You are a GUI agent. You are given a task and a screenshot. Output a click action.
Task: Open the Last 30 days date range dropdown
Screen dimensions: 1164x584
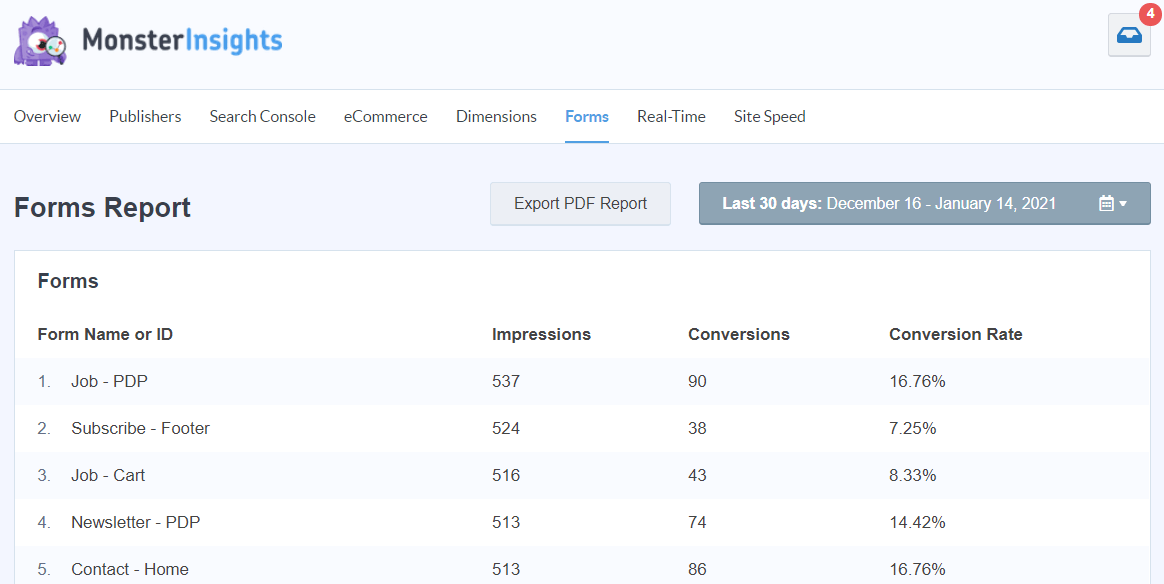coord(925,203)
